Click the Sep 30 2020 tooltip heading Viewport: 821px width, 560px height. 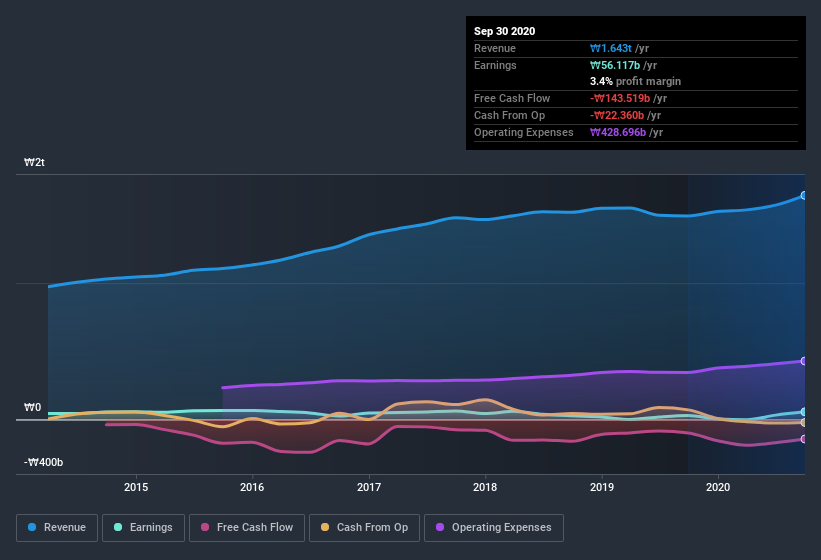[x=505, y=31]
